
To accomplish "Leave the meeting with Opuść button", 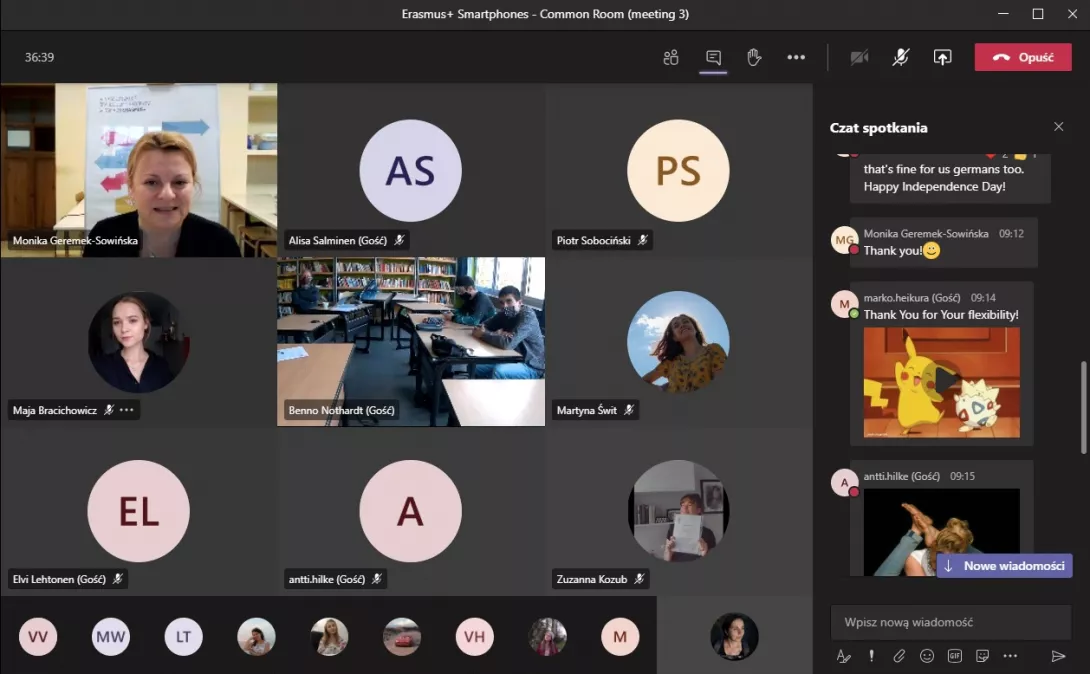I will pyautogui.click(x=1022, y=57).
